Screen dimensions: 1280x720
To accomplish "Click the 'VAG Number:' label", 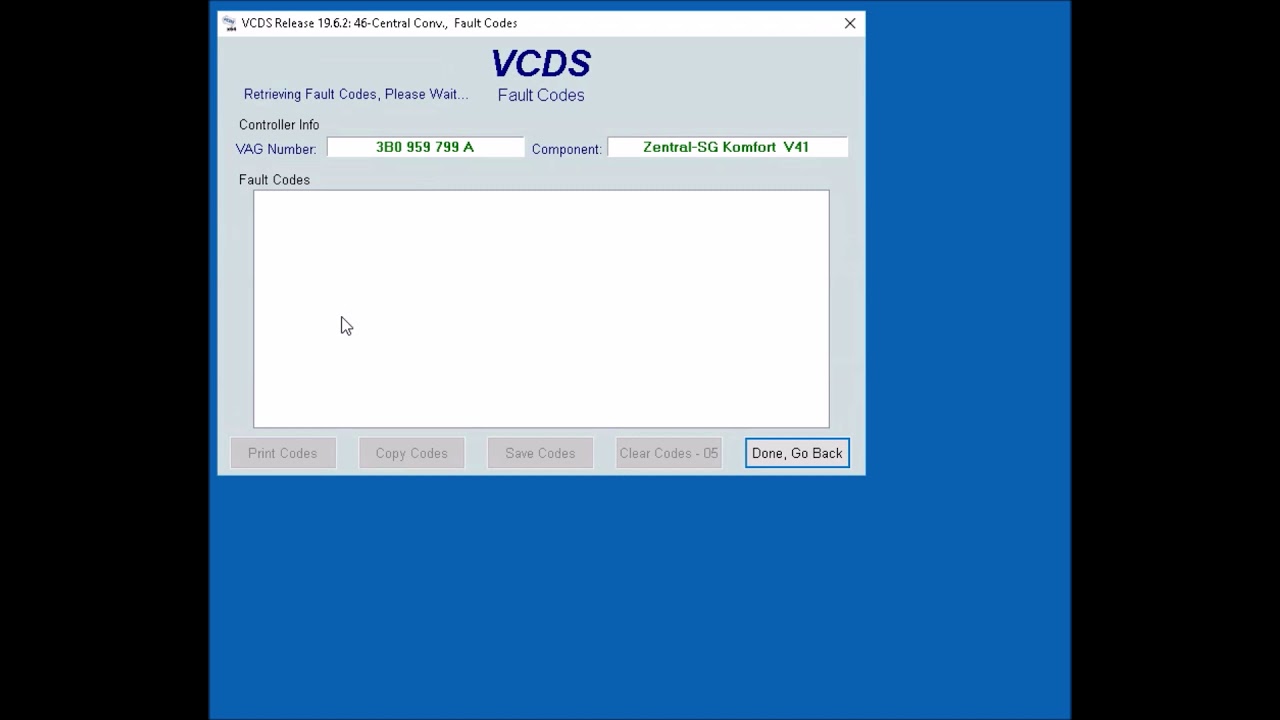I will tap(276, 149).
